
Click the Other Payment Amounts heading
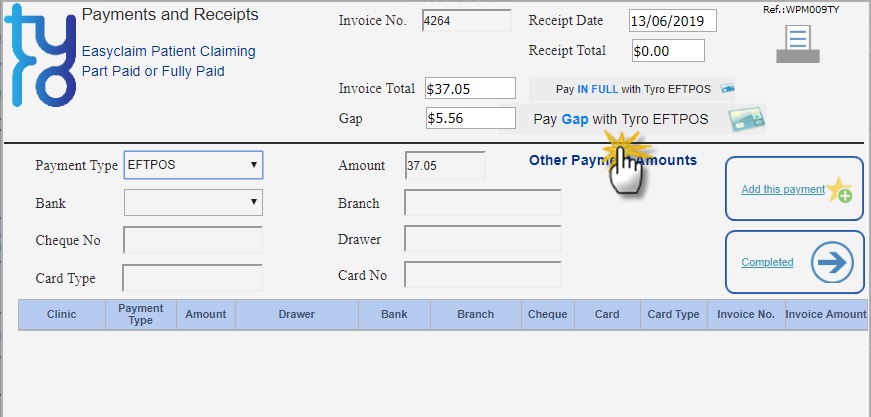(613, 160)
